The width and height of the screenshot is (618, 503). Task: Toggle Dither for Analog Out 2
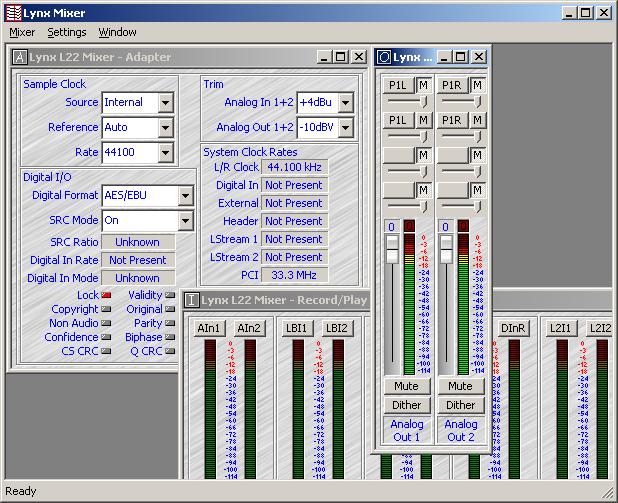tap(461, 405)
